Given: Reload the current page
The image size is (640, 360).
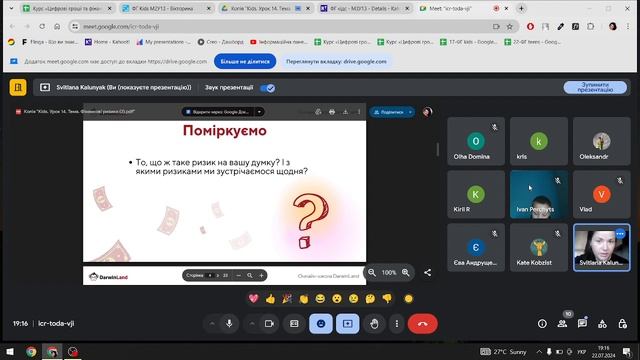Looking at the screenshot, I should pyautogui.click(x=42, y=27).
